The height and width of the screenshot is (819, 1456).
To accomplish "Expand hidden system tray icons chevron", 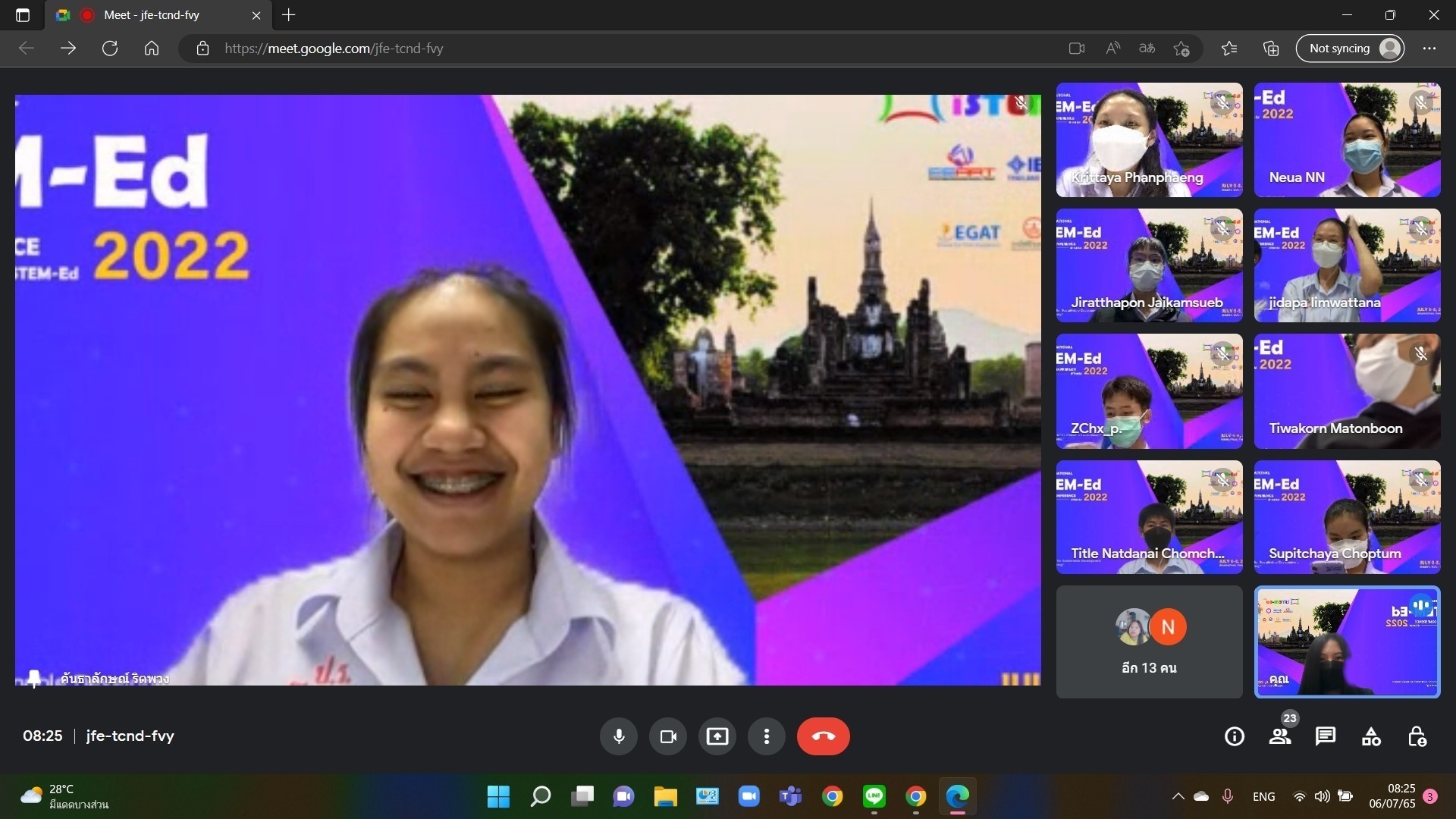I will point(1178,796).
